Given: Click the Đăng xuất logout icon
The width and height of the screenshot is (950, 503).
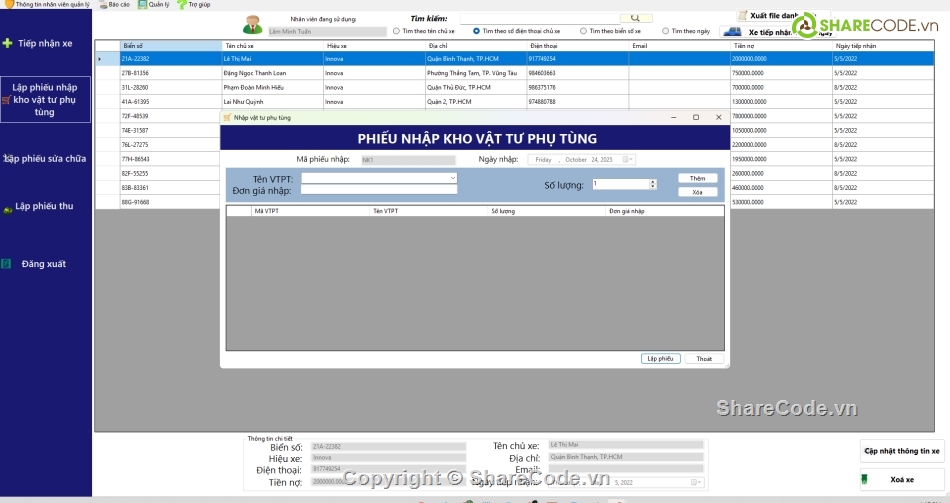Looking at the screenshot, I should pyautogui.click(x=6, y=264).
